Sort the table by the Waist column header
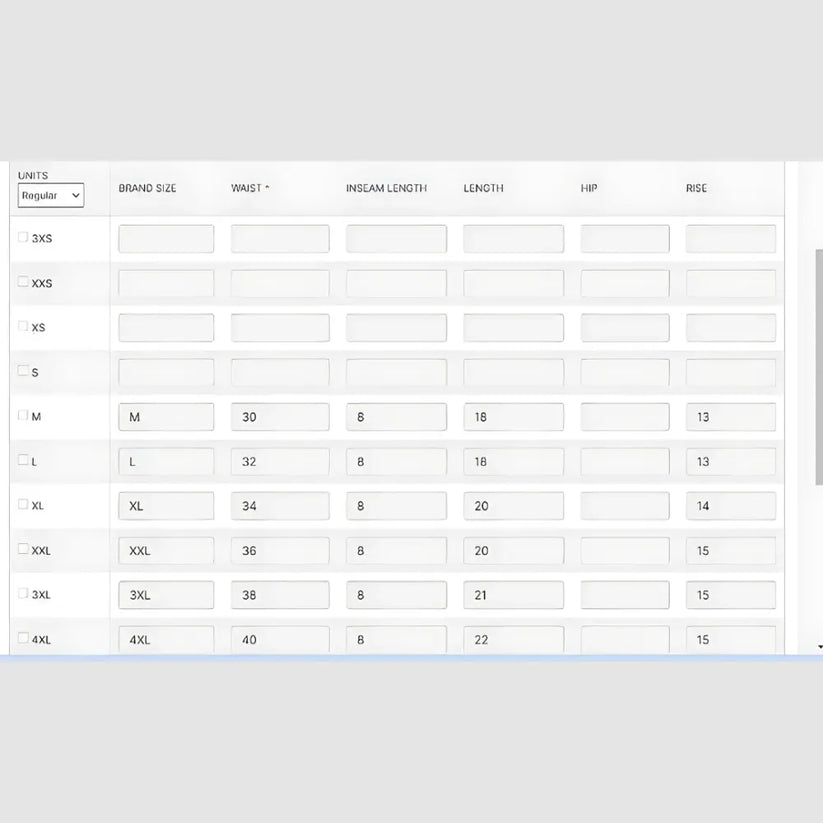823x823 pixels. (x=250, y=188)
